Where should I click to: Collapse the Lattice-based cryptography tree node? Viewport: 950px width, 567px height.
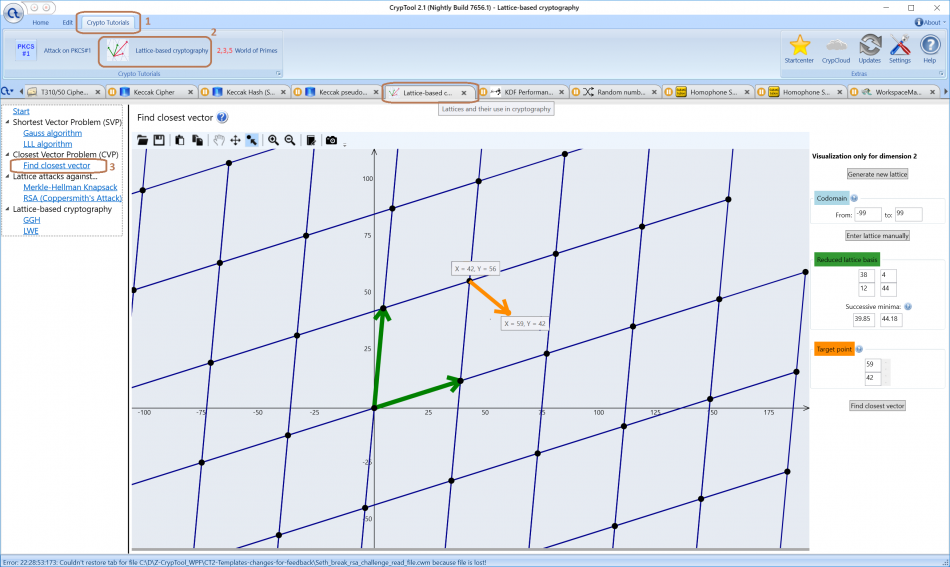point(7,209)
